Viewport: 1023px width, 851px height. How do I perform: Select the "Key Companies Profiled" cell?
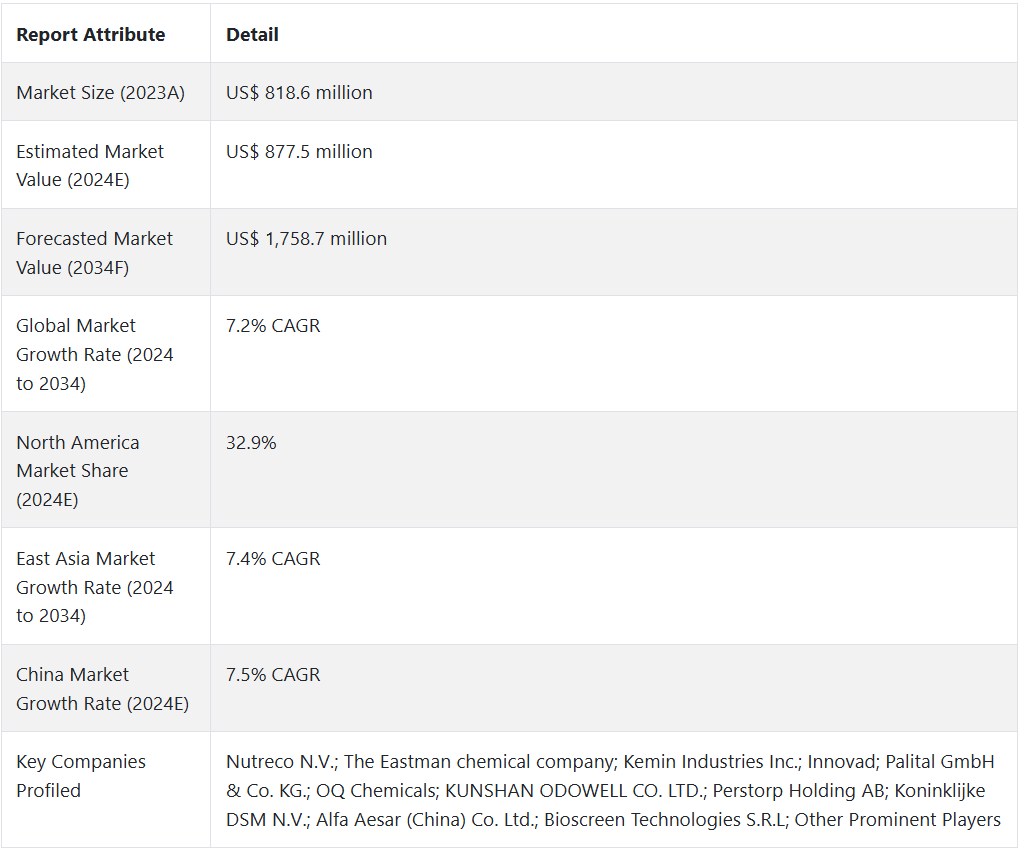click(x=81, y=776)
